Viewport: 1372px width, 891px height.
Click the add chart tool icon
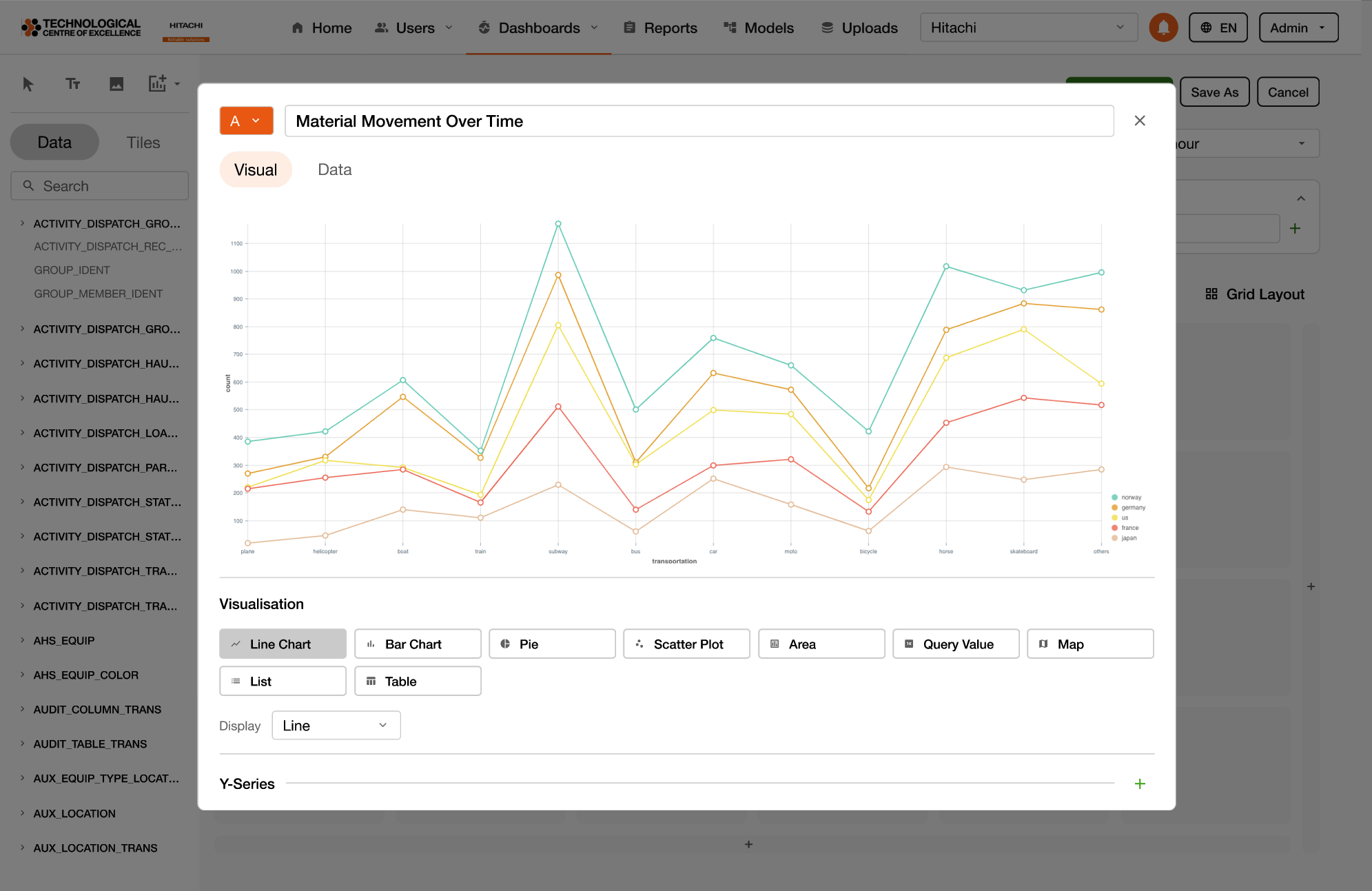(158, 84)
